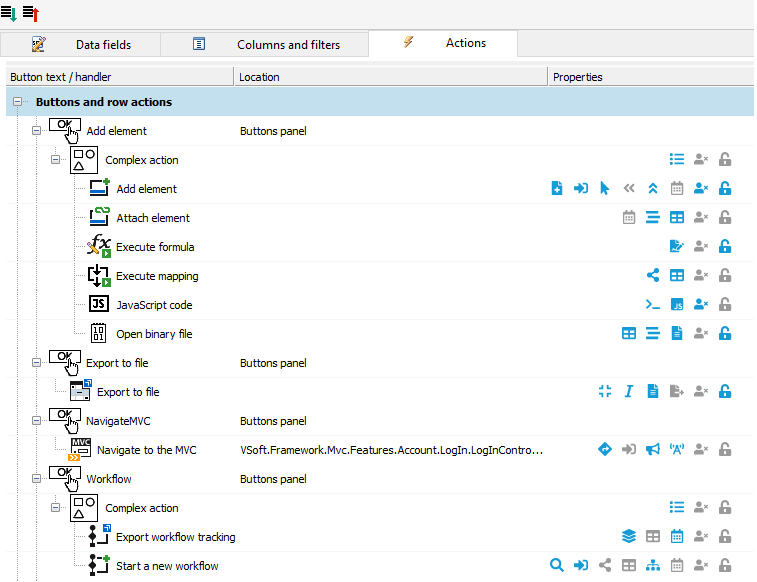Viewport: 757px width, 582px height.
Task: Switch to the Data fields tab
Action: (81, 44)
